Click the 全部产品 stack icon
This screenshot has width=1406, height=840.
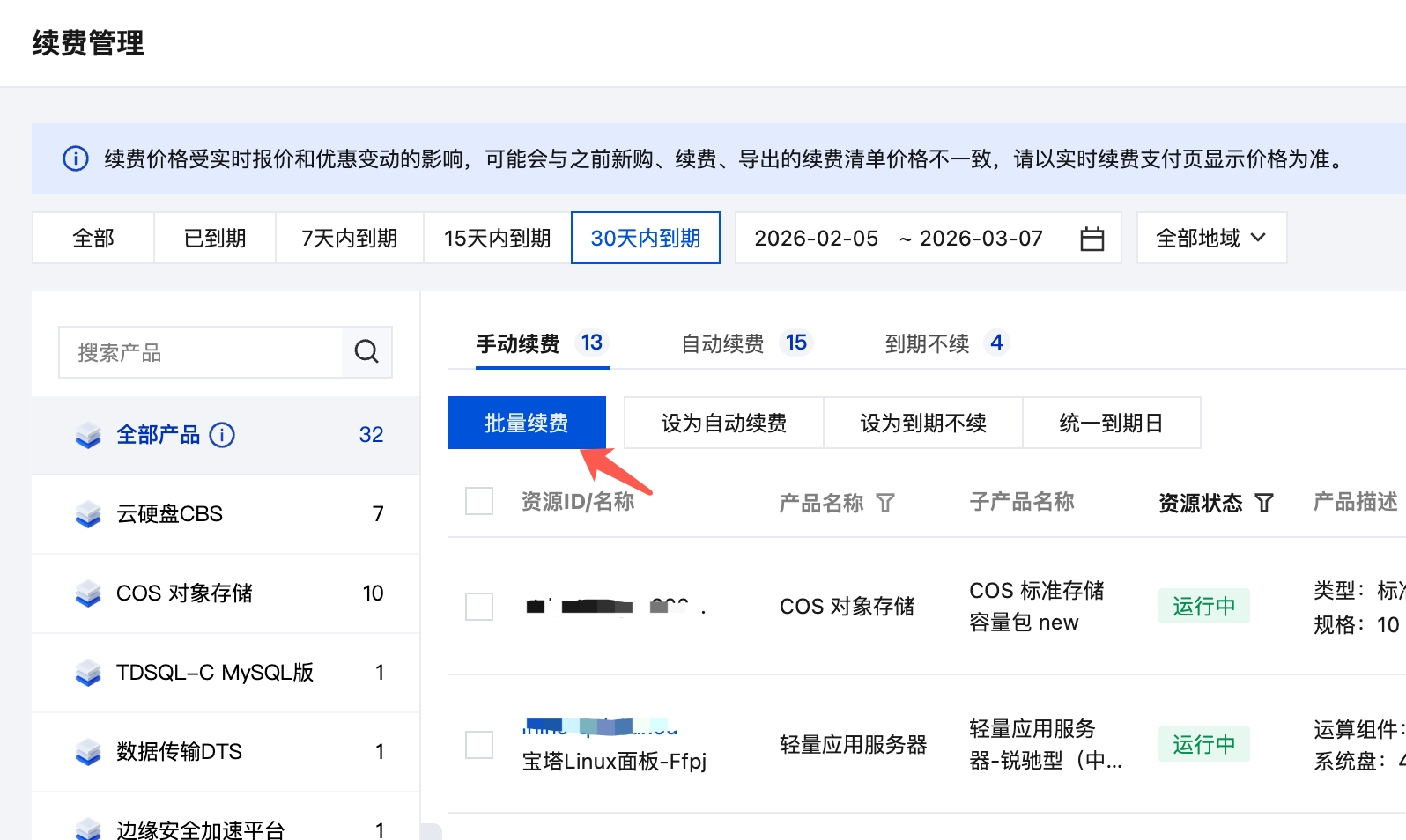88,435
